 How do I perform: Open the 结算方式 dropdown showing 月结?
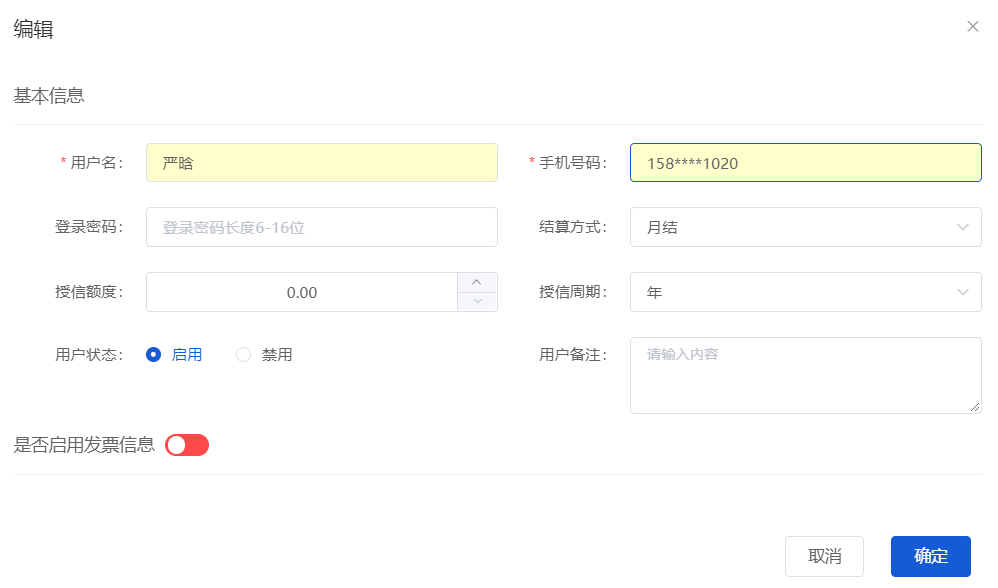(x=805, y=227)
